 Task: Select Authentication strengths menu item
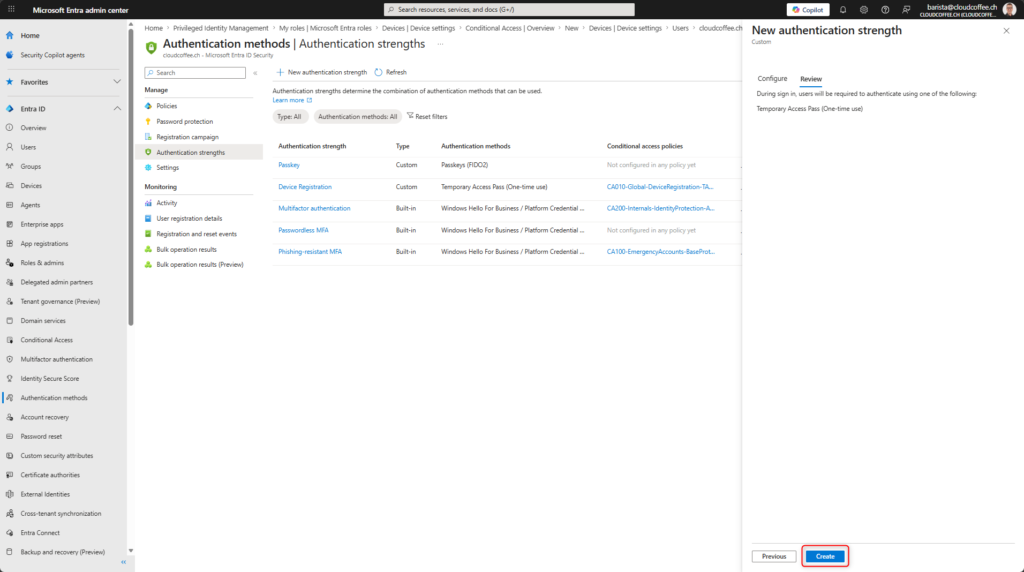tap(190, 153)
